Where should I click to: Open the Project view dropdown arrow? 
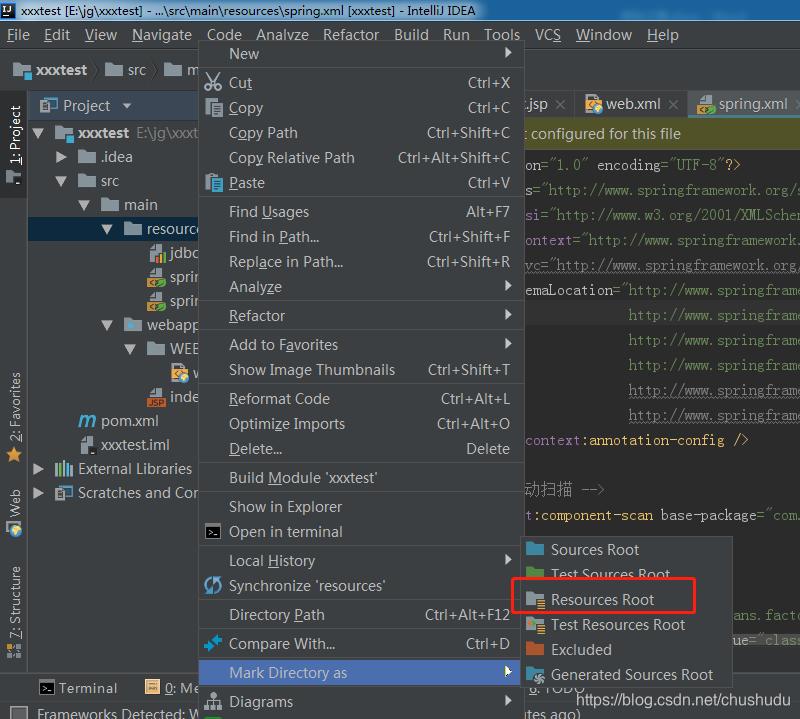tap(127, 106)
